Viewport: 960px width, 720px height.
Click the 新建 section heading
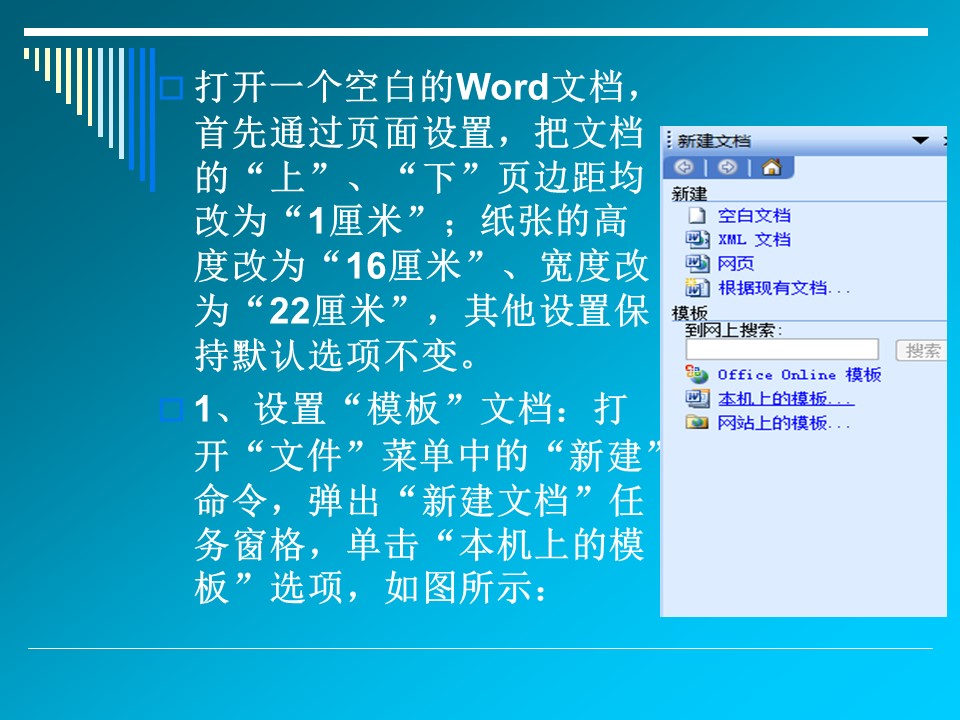coord(689,194)
